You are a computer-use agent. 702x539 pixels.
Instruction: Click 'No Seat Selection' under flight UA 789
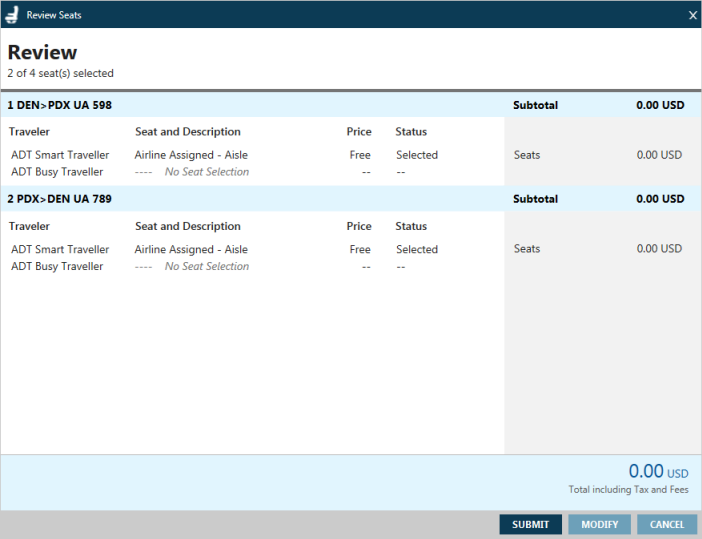click(206, 267)
